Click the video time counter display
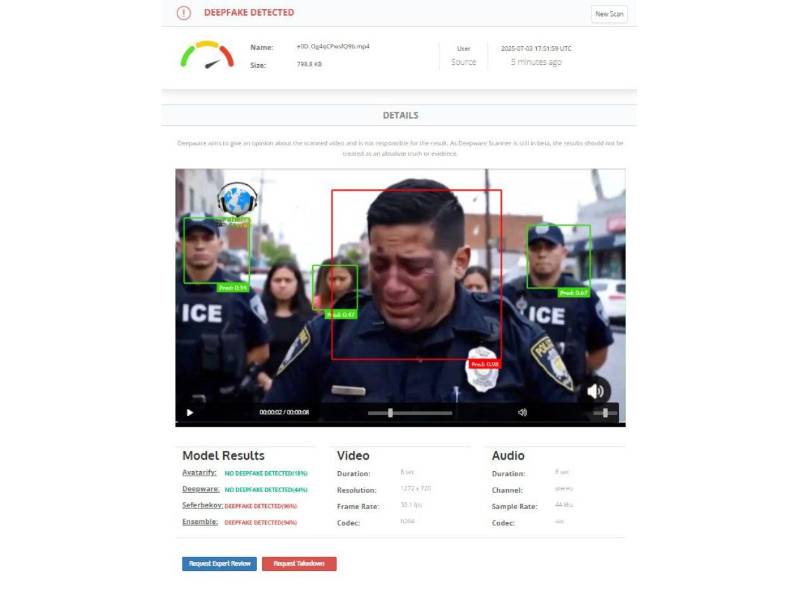The width and height of the screenshot is (800, 600). tap(284, 412)
